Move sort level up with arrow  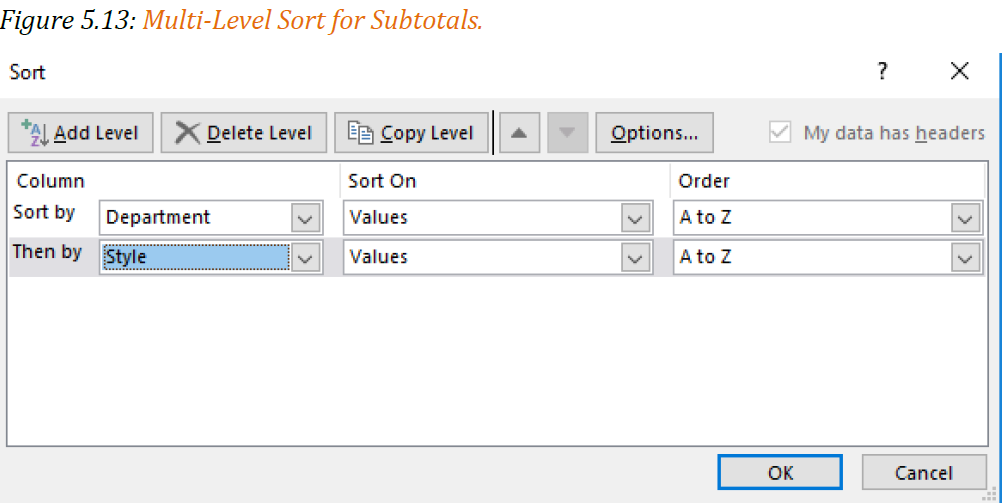point(520,133)
